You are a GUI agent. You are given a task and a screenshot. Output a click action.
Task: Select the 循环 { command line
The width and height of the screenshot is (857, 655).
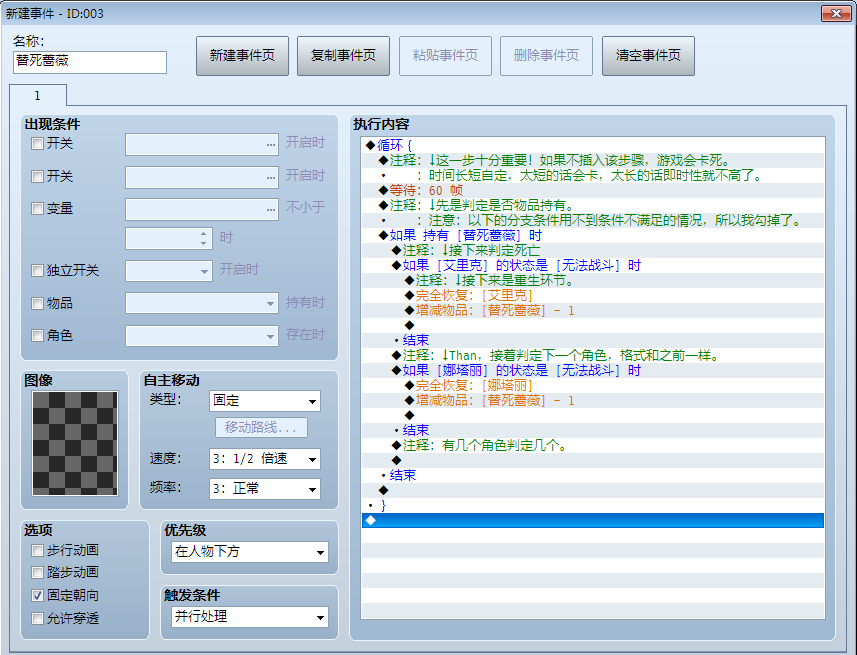[x=593, y=145]
